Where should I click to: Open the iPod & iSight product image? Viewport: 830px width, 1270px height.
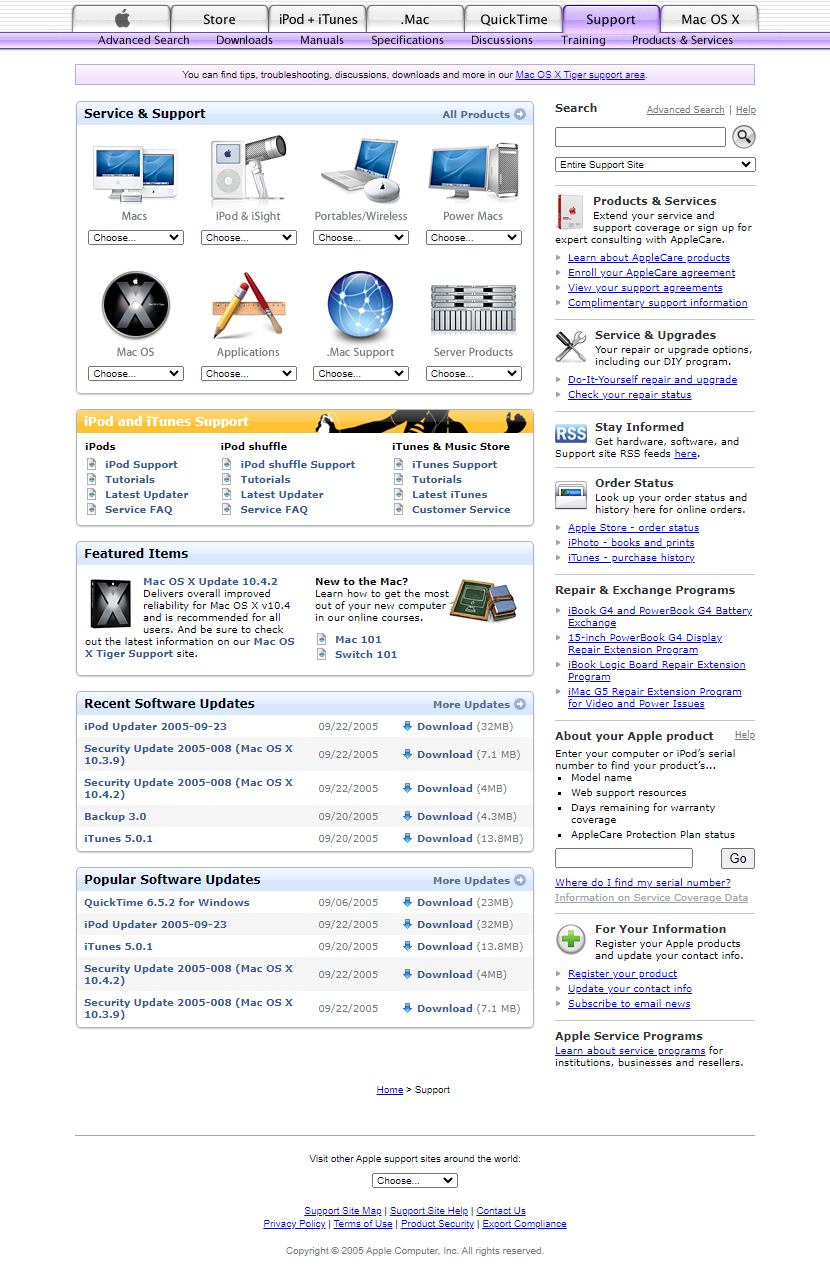[248, 170]
